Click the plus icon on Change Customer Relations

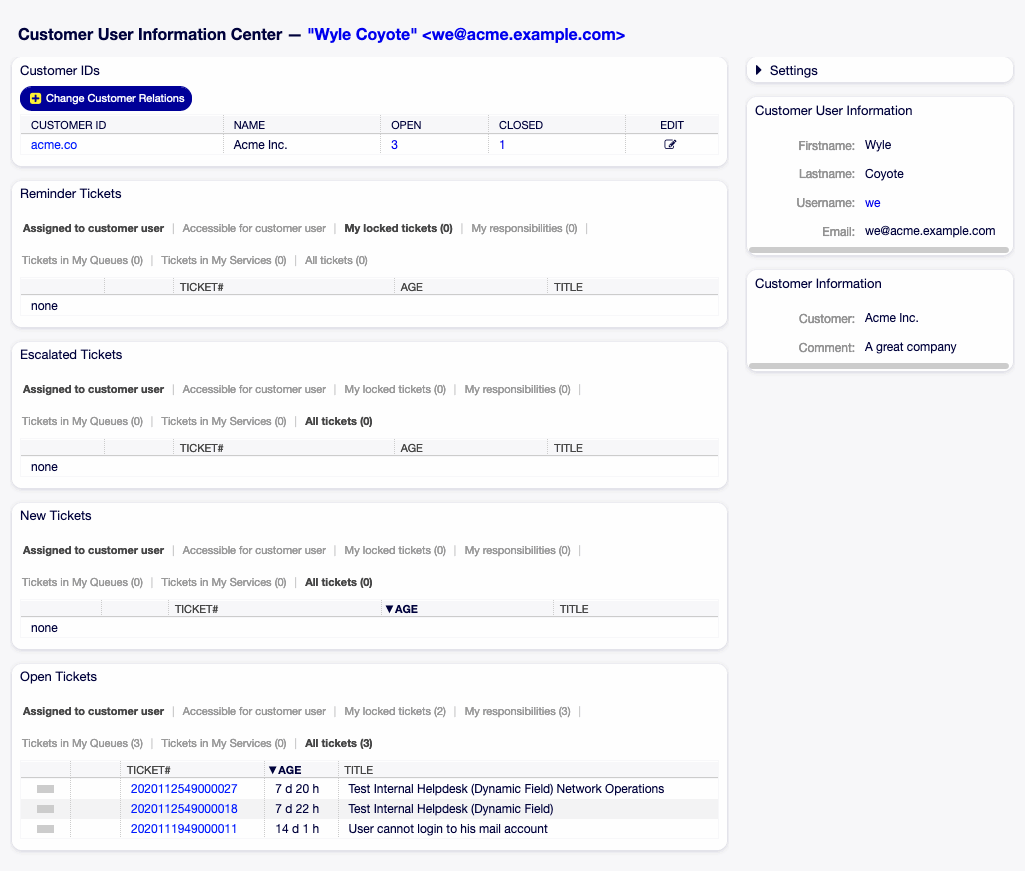tap(34, 98)
